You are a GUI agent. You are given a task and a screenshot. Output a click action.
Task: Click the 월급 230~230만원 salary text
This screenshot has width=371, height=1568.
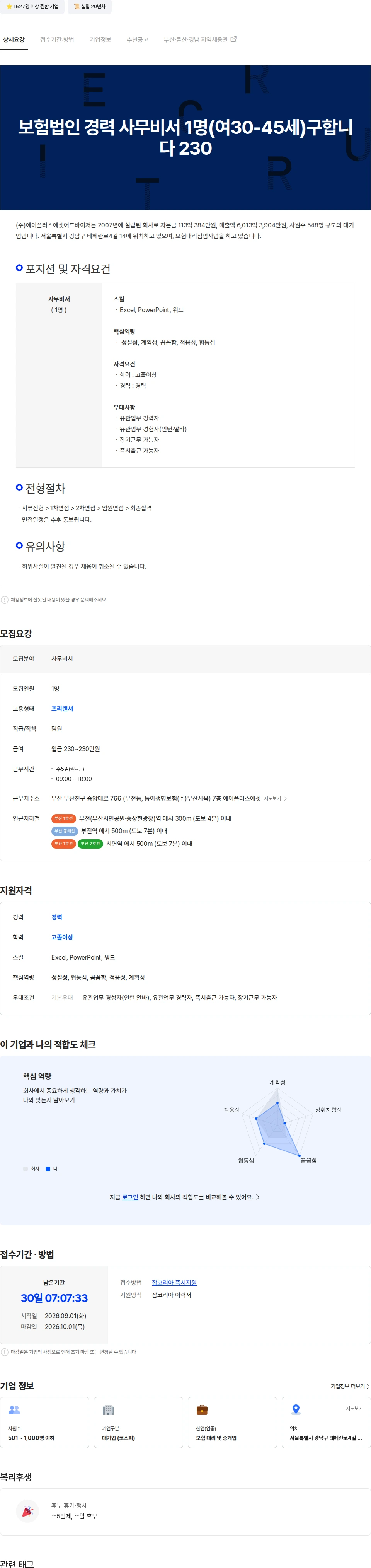point(75,749)
